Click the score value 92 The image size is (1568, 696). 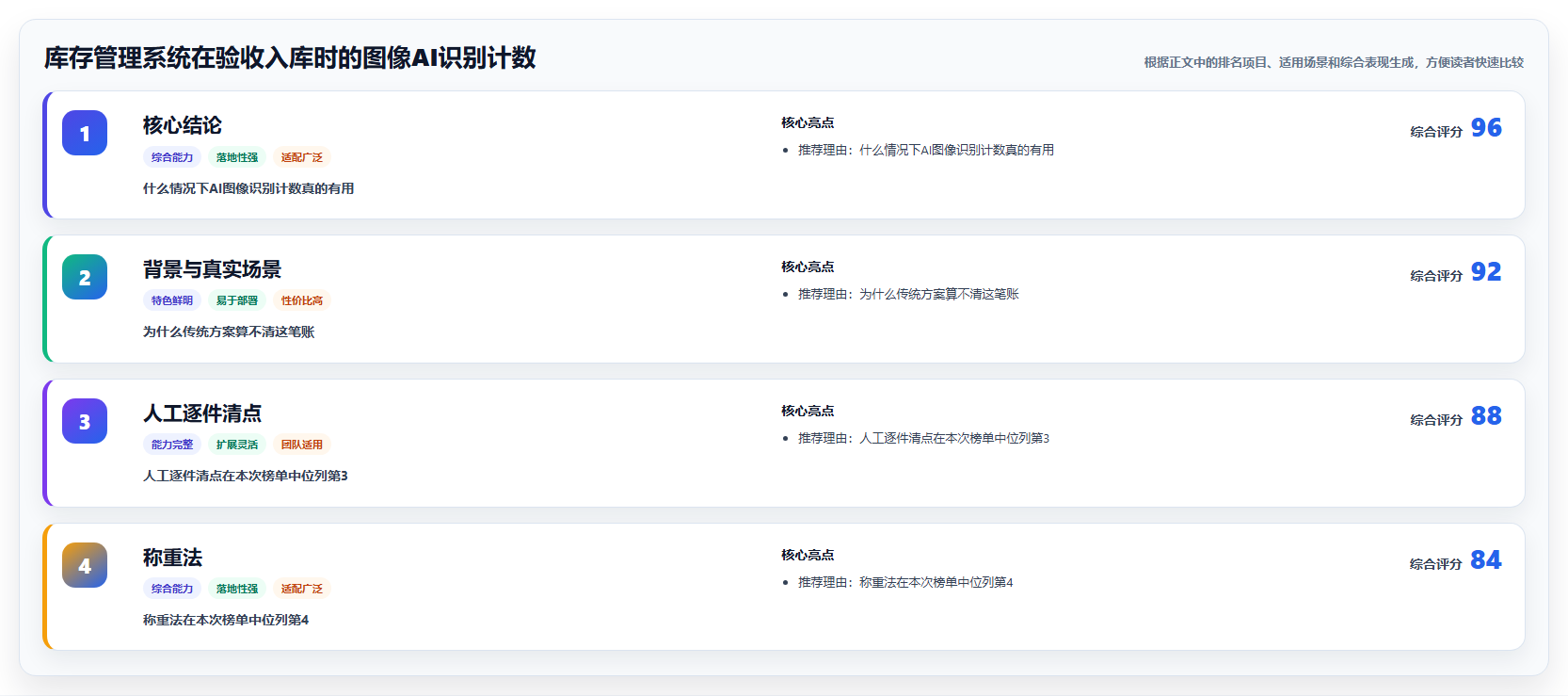pyautogui.click(x=1486, y=271)
